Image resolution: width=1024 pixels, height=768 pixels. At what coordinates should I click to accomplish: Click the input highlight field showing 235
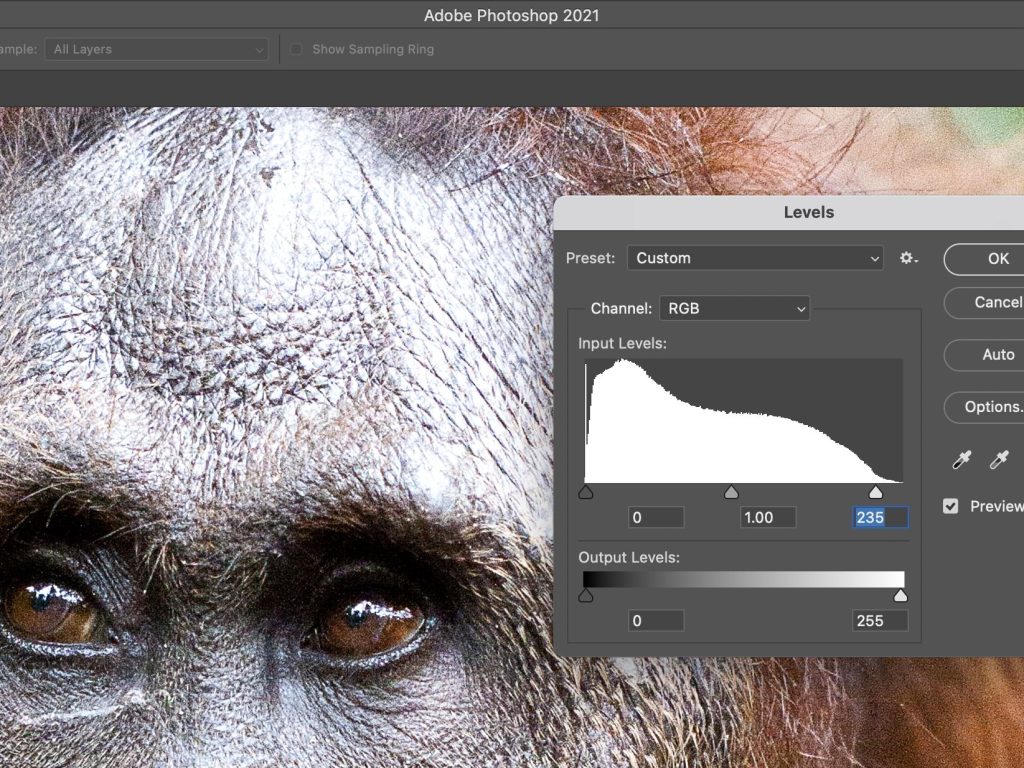880,517
